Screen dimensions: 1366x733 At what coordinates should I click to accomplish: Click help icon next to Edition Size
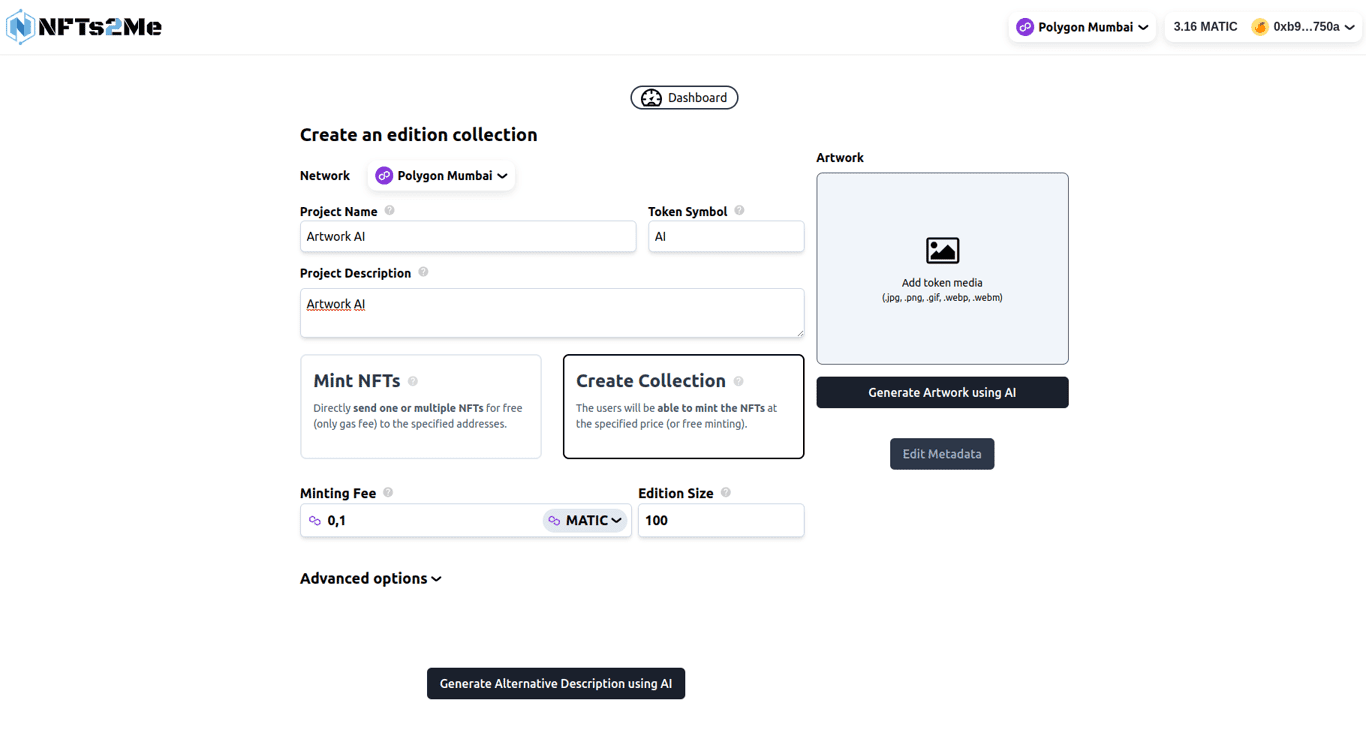tap(726, 493)
